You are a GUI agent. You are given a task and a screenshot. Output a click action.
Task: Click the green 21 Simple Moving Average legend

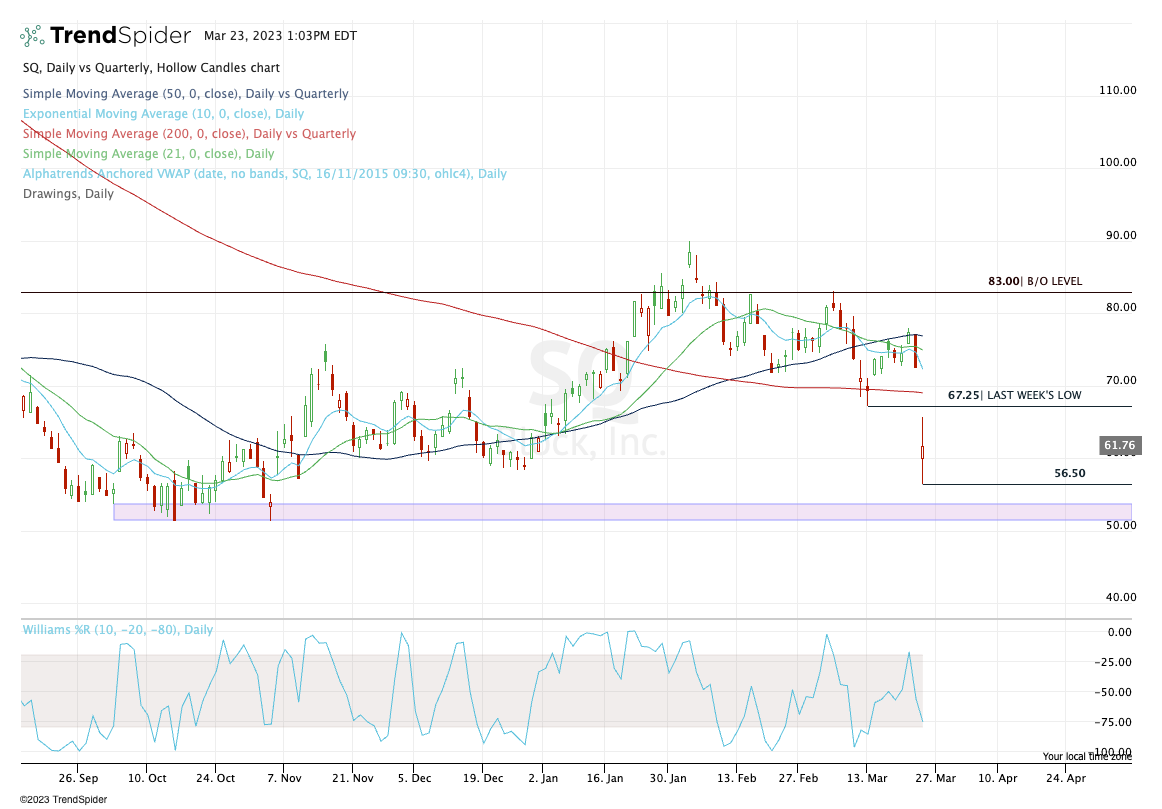(148, 154)
